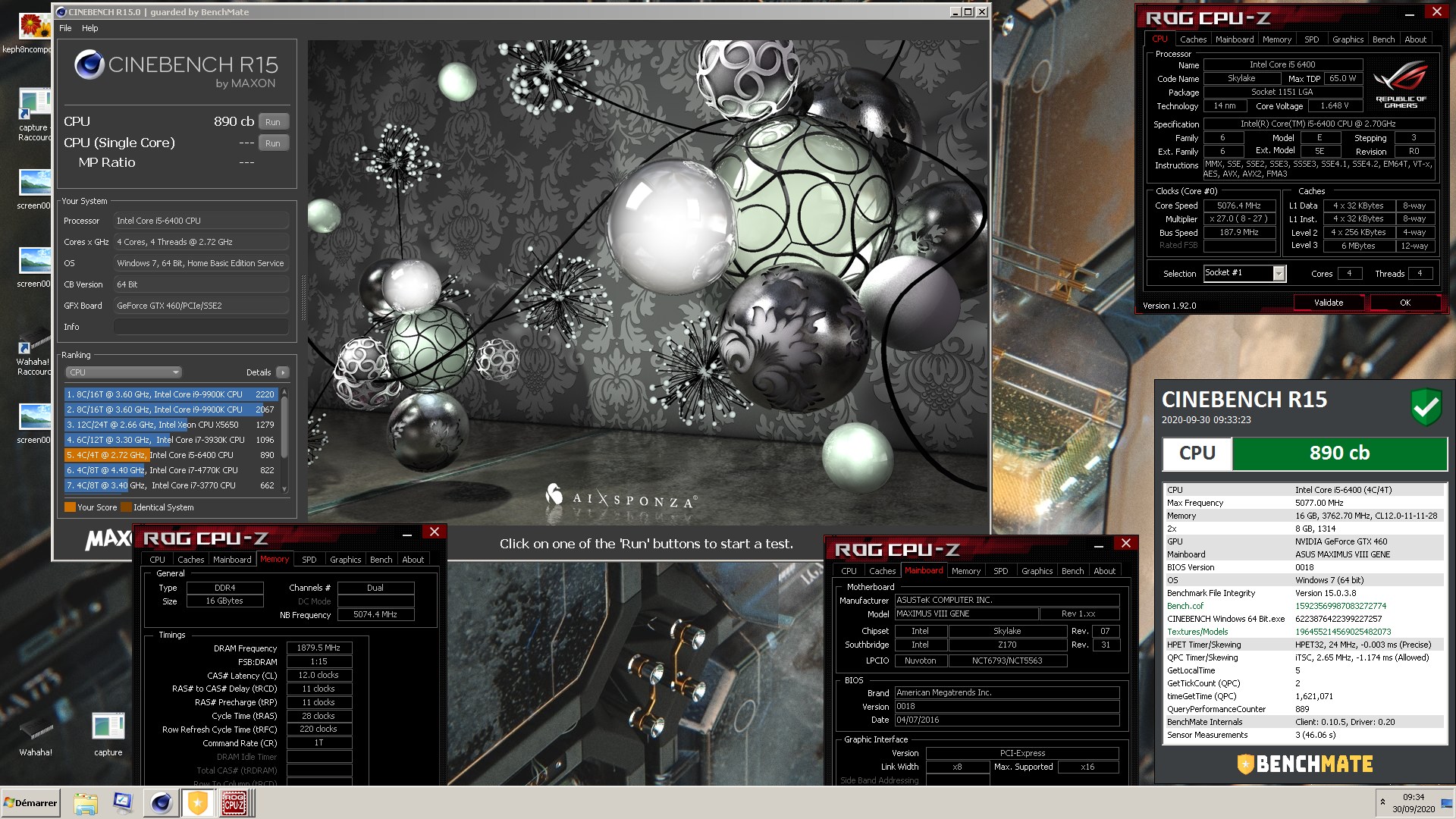The width and height of the screenshot is (1456, 819).
Task: Select ranking row Intel Core i7-4770K
Action: coord(171,470)
